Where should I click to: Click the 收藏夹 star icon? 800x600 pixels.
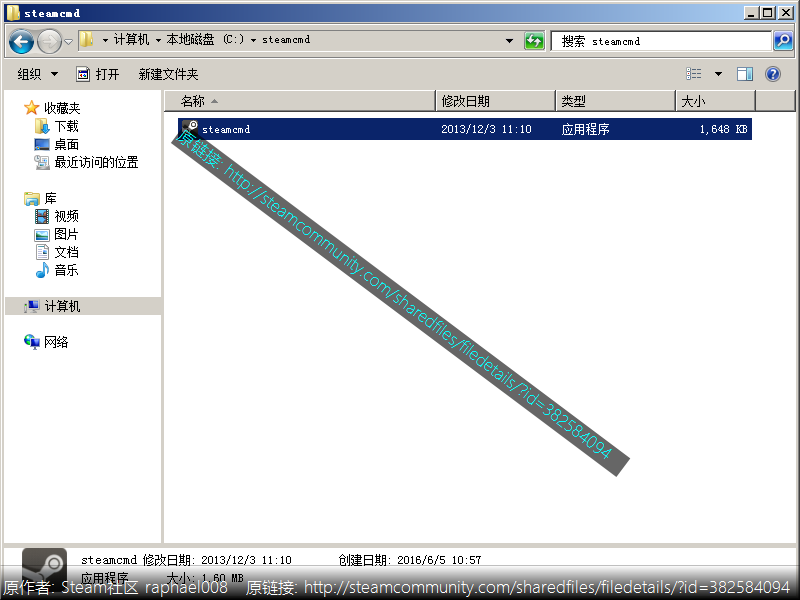[32, 108]
